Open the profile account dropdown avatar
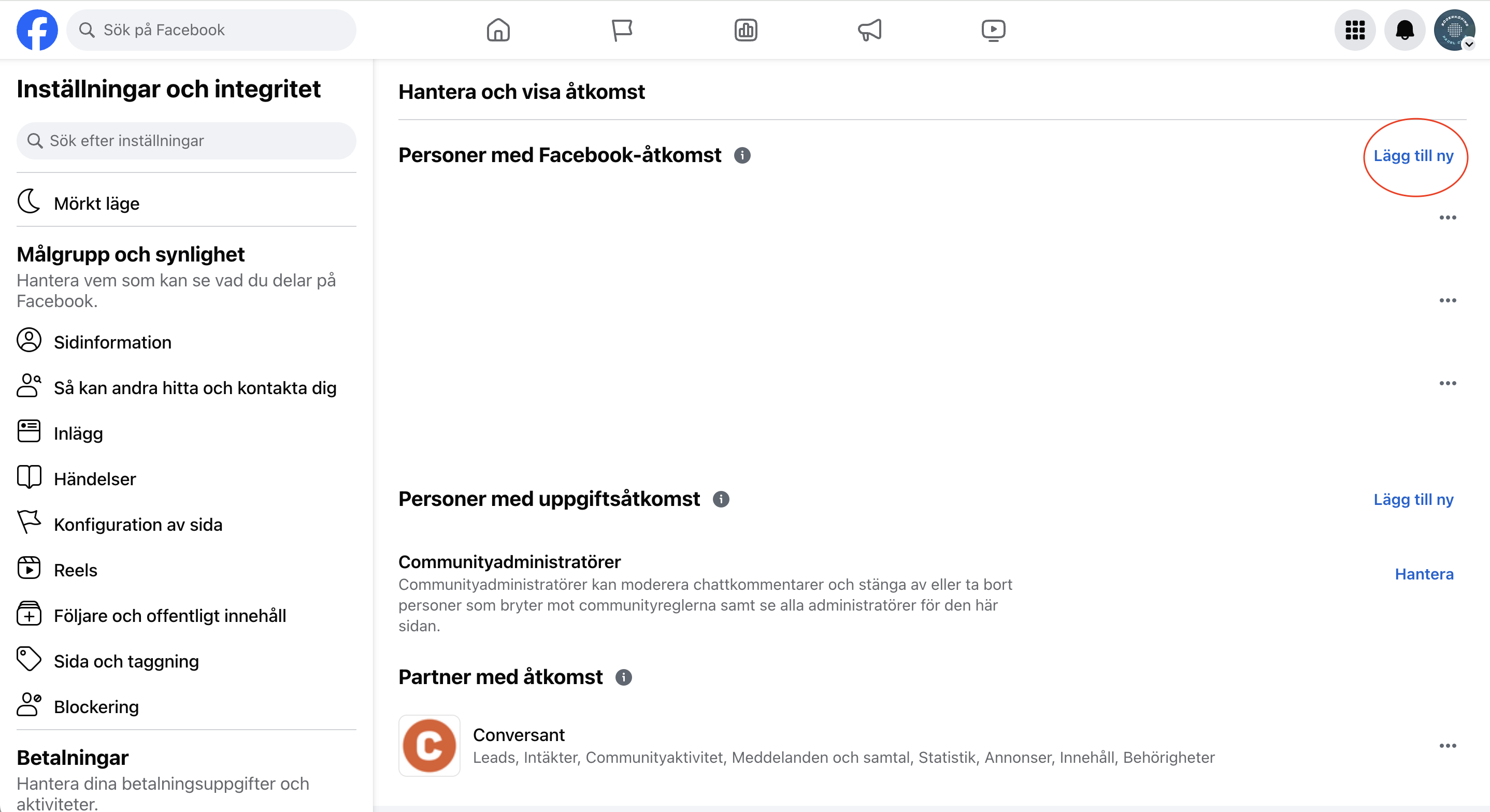 pyautogui.click(x=1454, y=30)
